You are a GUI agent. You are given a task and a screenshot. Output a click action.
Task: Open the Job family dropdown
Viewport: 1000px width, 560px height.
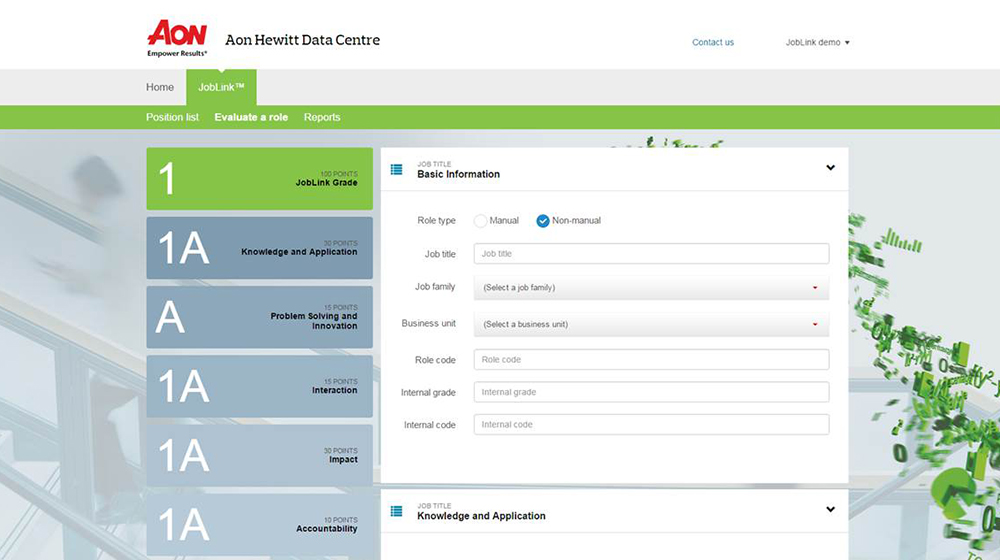651,288
